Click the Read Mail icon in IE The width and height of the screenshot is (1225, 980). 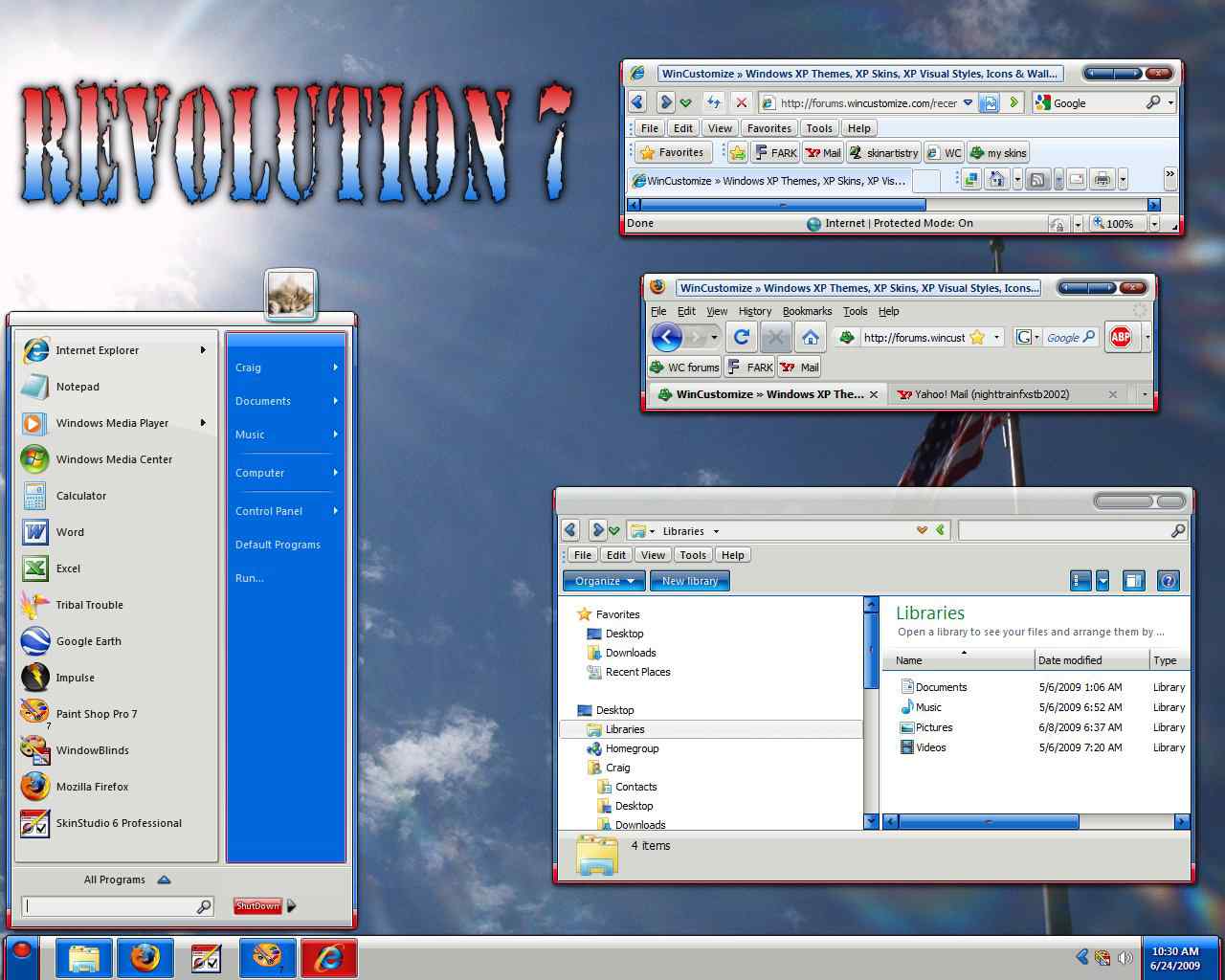pyautogui.click(x=1077, y=179)
